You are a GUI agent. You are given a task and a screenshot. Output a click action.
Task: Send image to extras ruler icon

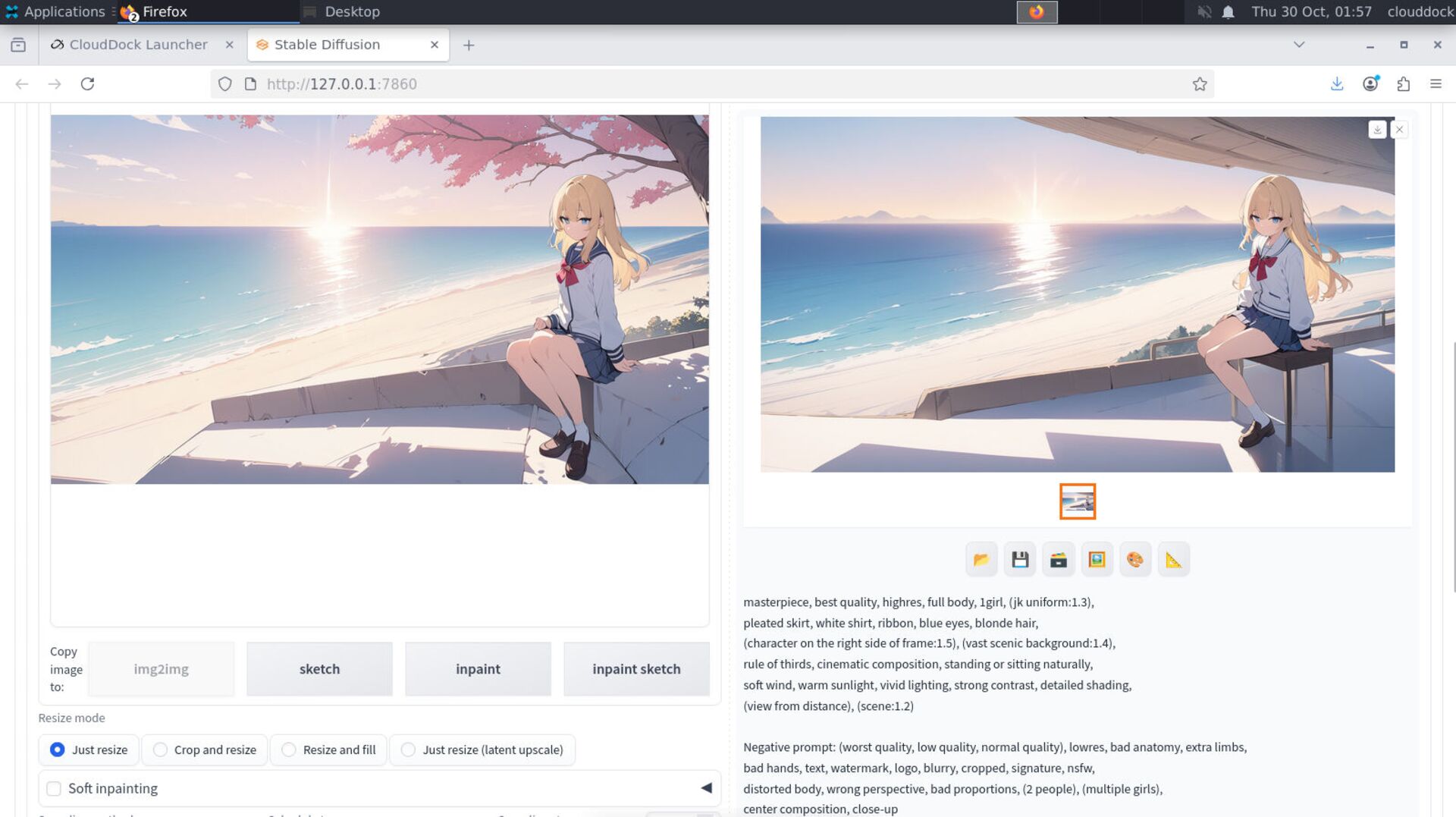(x=1173, y=560)
